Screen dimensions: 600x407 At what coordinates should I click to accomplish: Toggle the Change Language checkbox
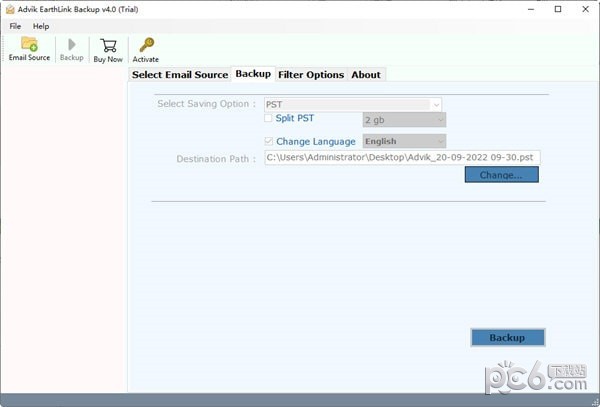pyautogui.click(x=267, y=141)
